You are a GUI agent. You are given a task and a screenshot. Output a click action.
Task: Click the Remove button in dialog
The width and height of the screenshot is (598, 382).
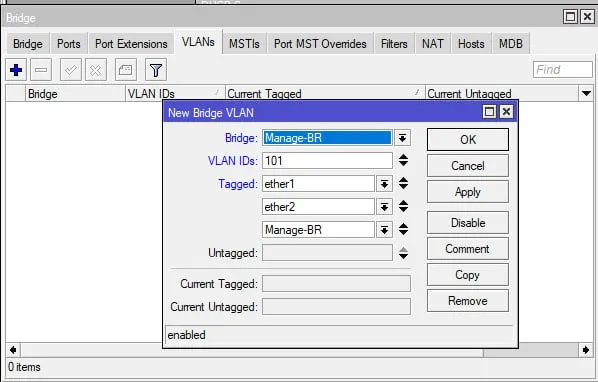click(468, 300)
